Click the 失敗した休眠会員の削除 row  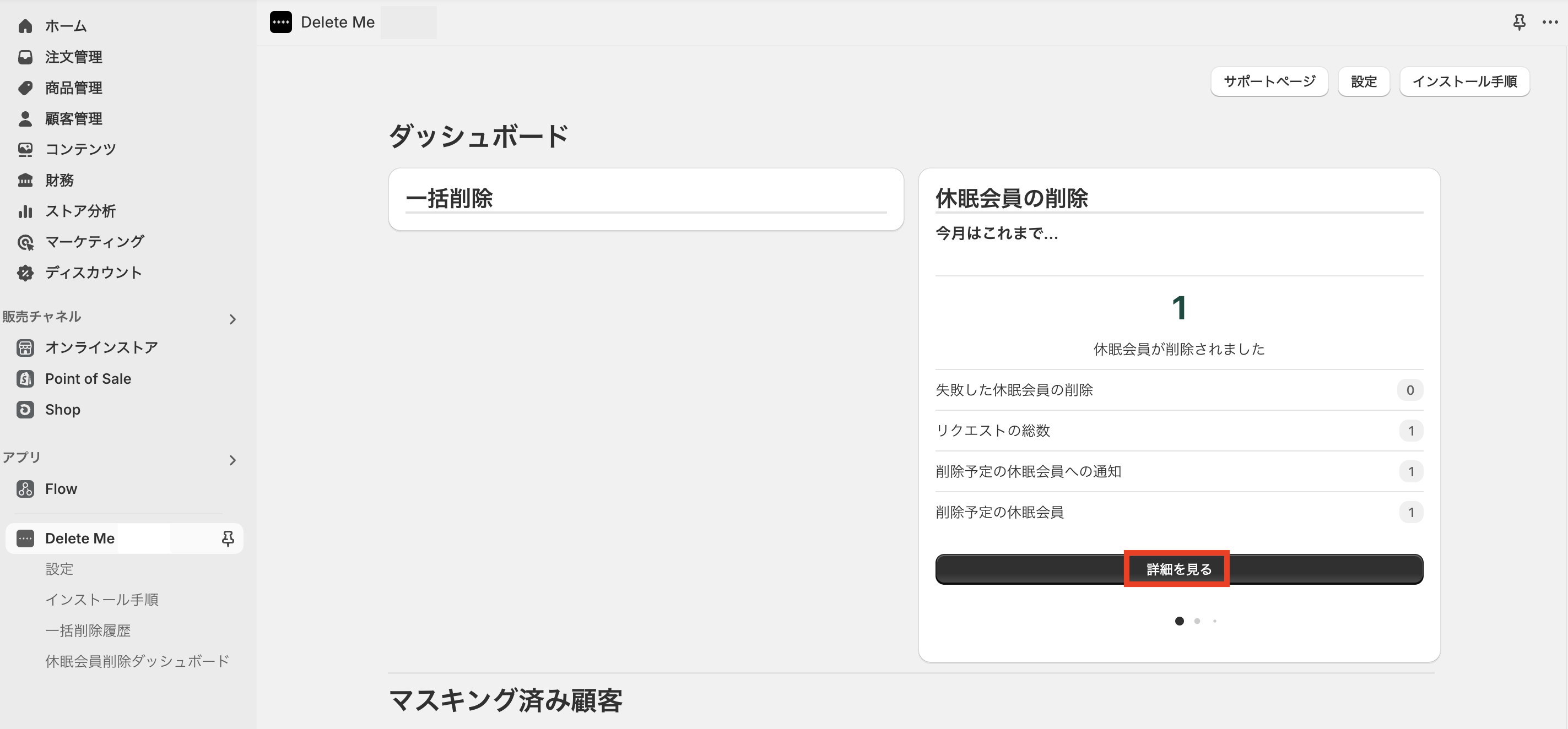coord(1179,390)
